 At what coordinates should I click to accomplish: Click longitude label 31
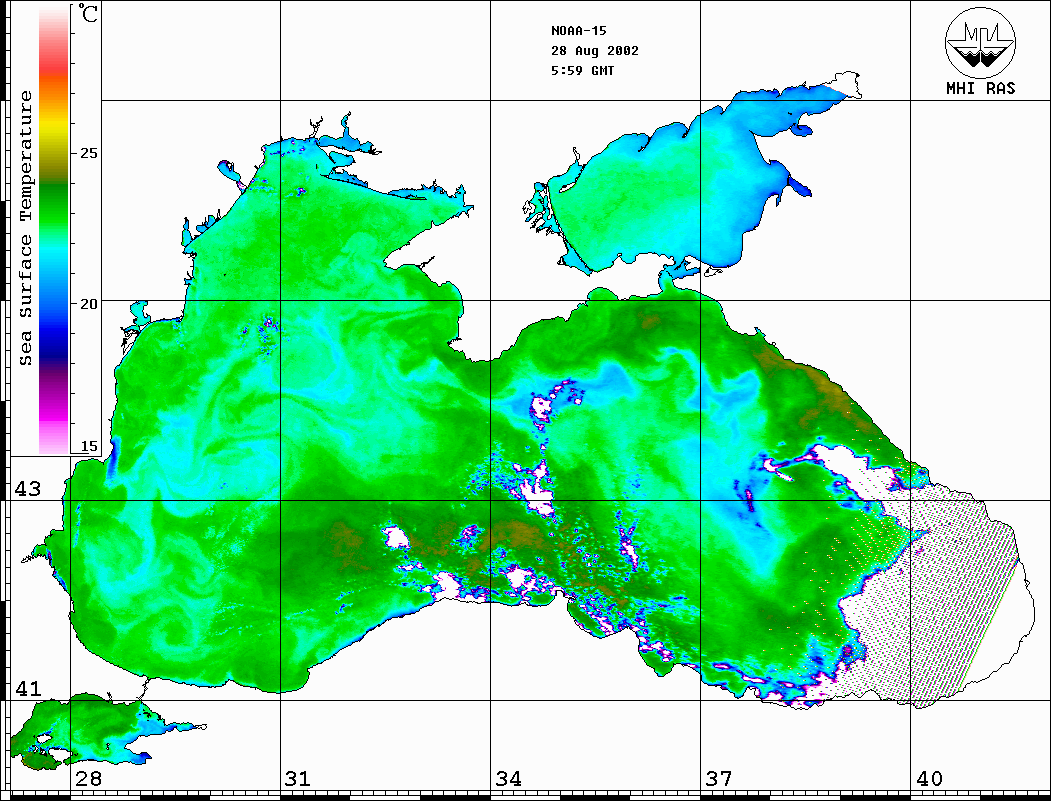click(x=298, y=778)
